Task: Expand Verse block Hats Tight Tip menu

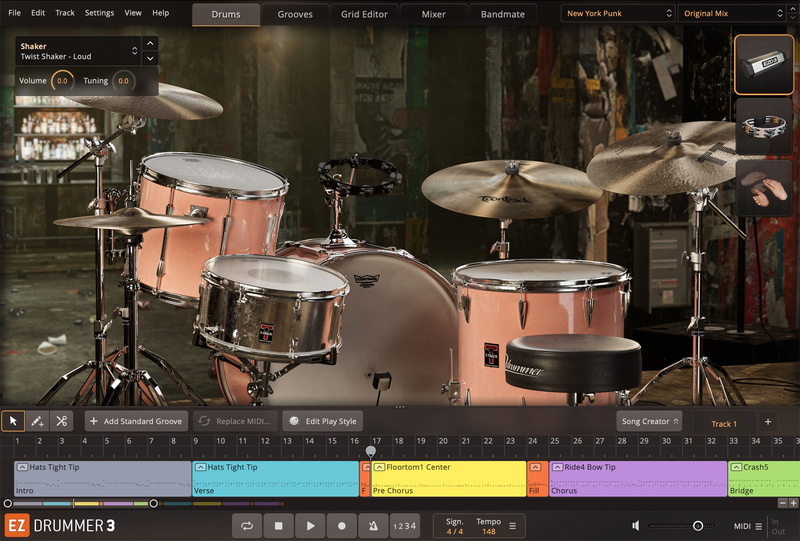Action: tap(201, 467)
